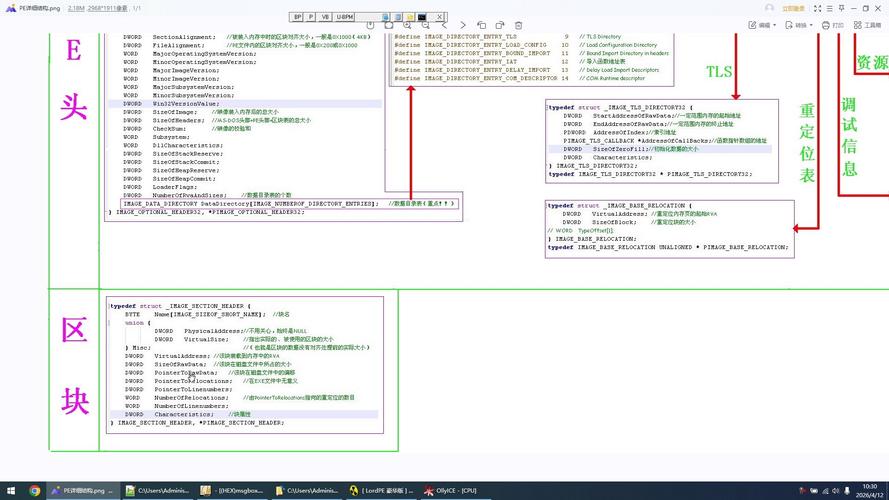Close the floating mini toolbar
Viewport: 889px width, 500px height.
point(439,17)
